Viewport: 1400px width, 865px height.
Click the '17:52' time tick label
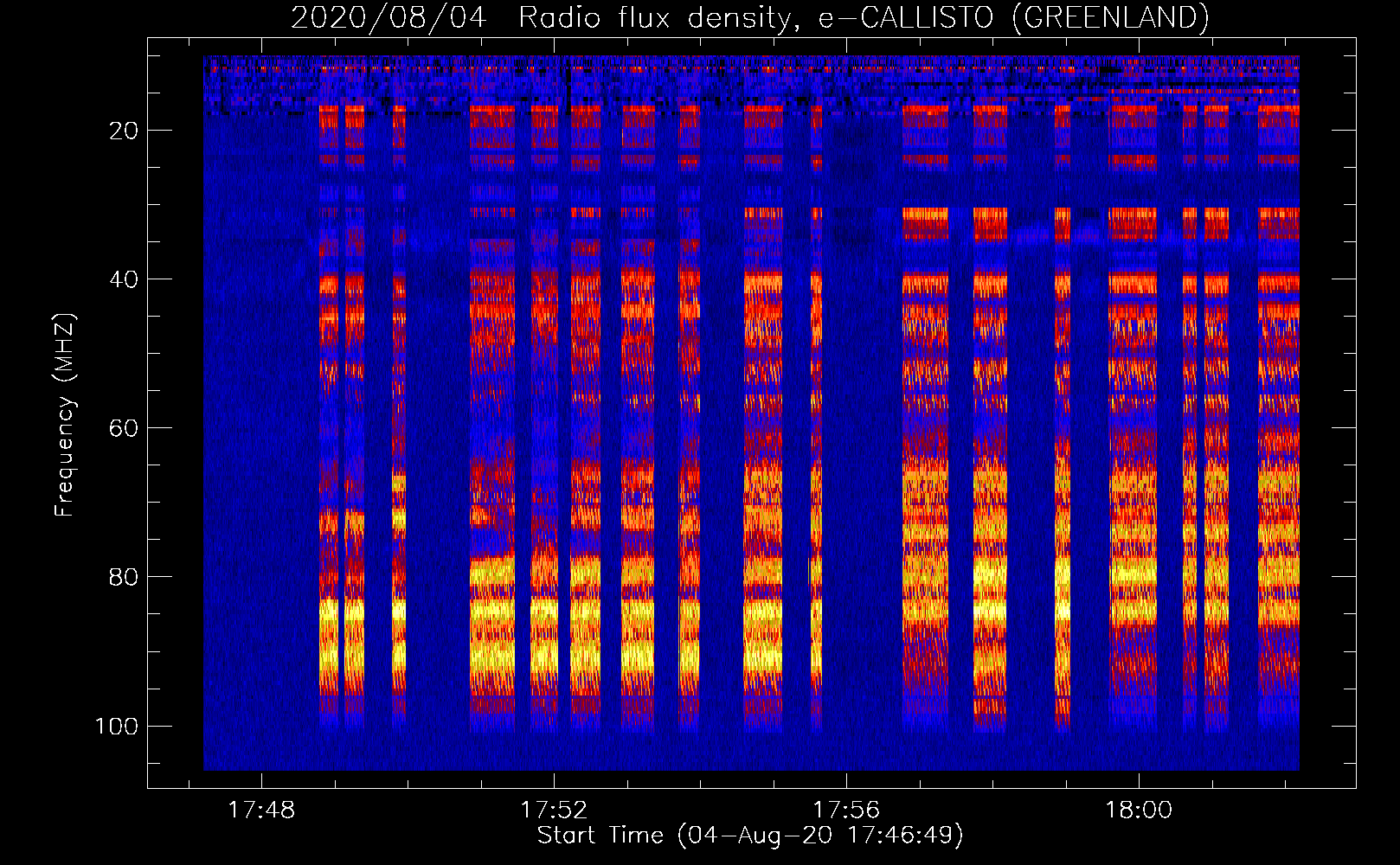click(554, 810)
